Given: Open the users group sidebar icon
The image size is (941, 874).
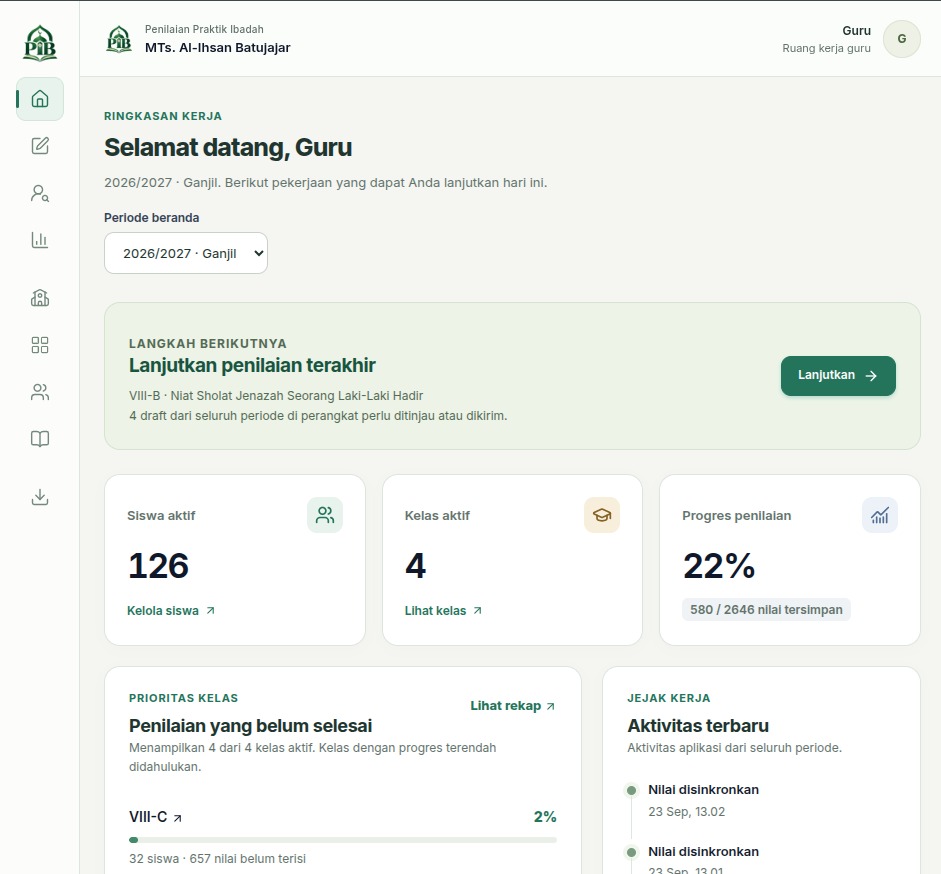Looking at the screenshot, I should tap(40, 392).
